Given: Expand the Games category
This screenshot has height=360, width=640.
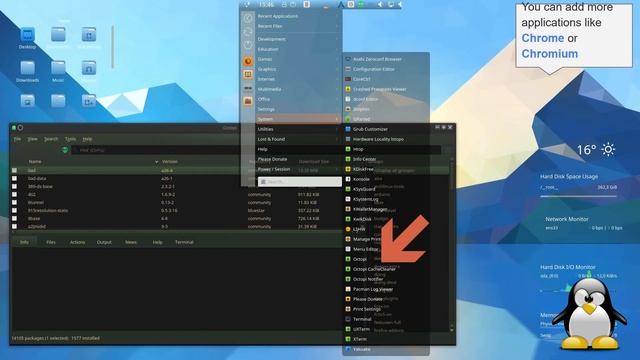Looking at the screenshot, I should pyautogui.click(x=298, y=59).
